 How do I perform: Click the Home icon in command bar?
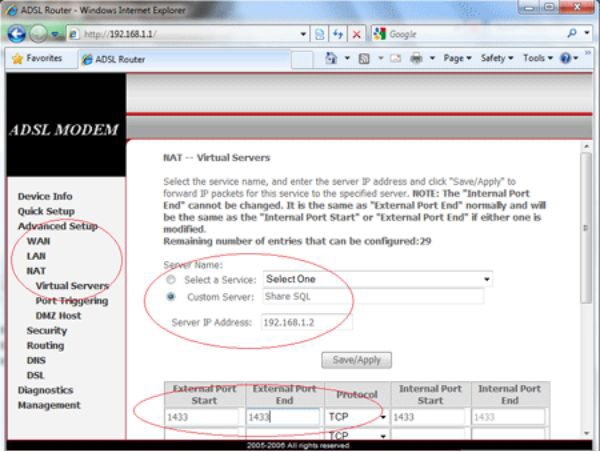point(332,58)
